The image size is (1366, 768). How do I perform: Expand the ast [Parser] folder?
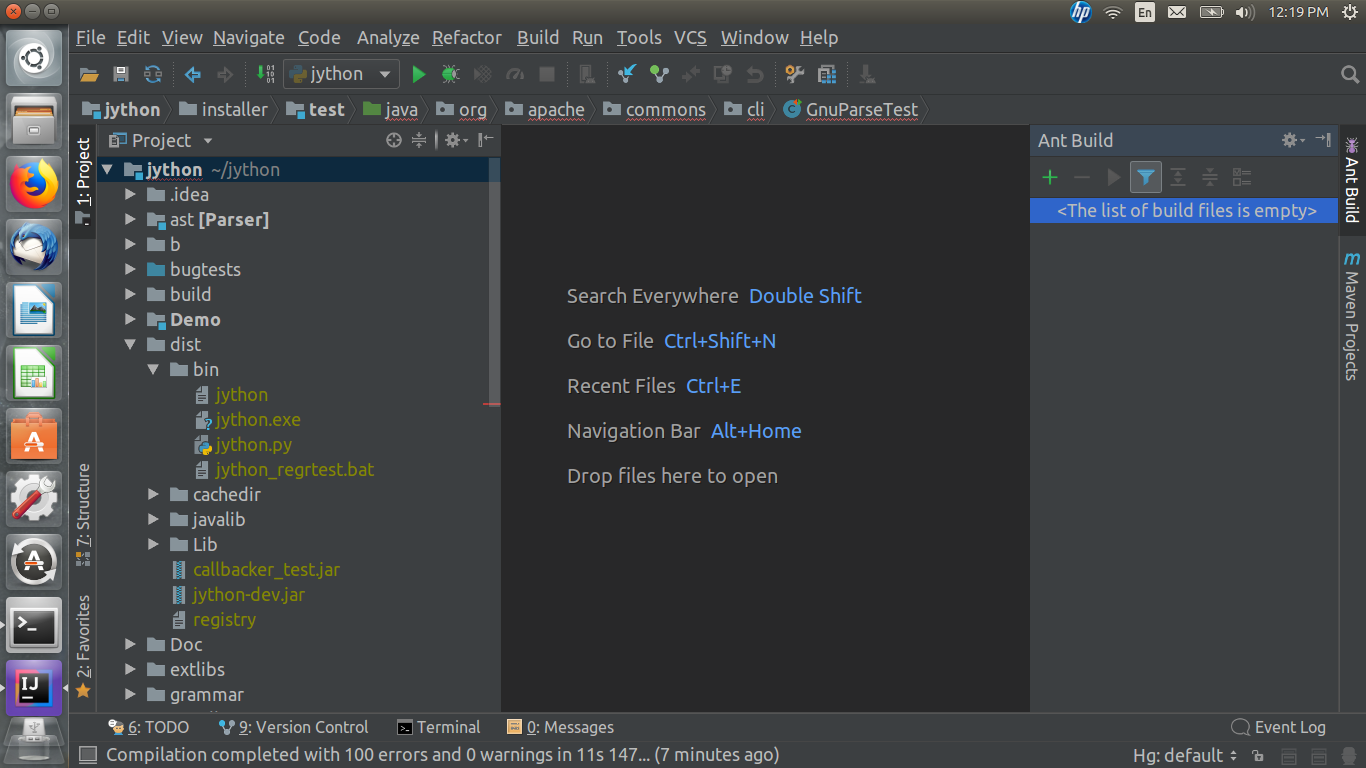pos(131,220)
